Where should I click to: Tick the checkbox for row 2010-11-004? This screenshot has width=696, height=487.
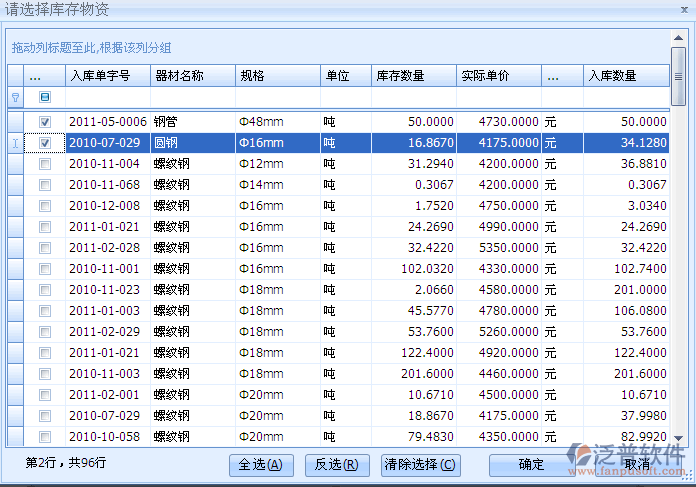coord(45,164)
